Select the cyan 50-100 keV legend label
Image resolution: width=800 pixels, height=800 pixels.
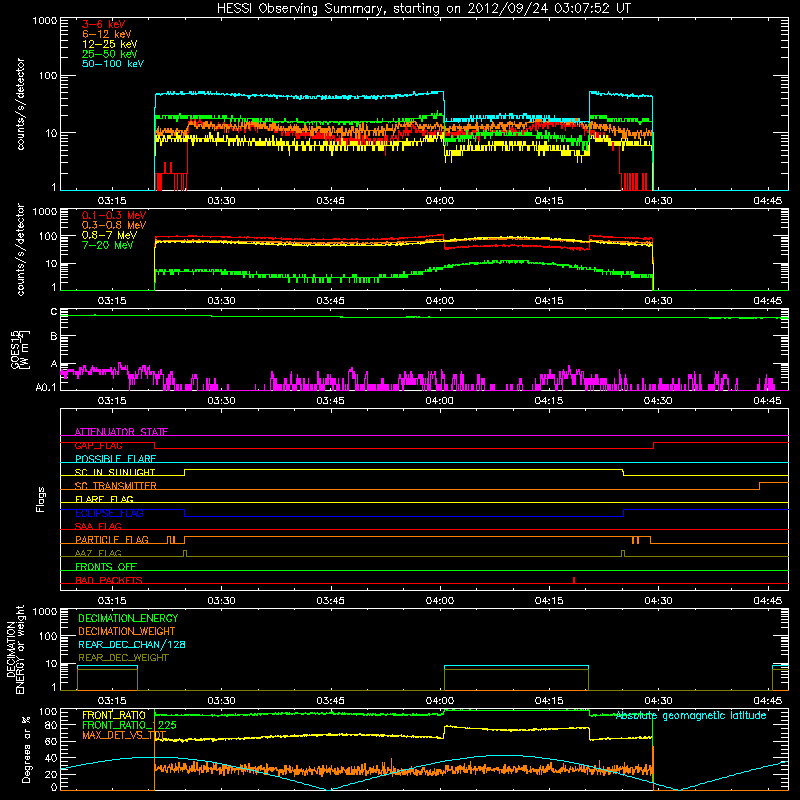point(113,64)
